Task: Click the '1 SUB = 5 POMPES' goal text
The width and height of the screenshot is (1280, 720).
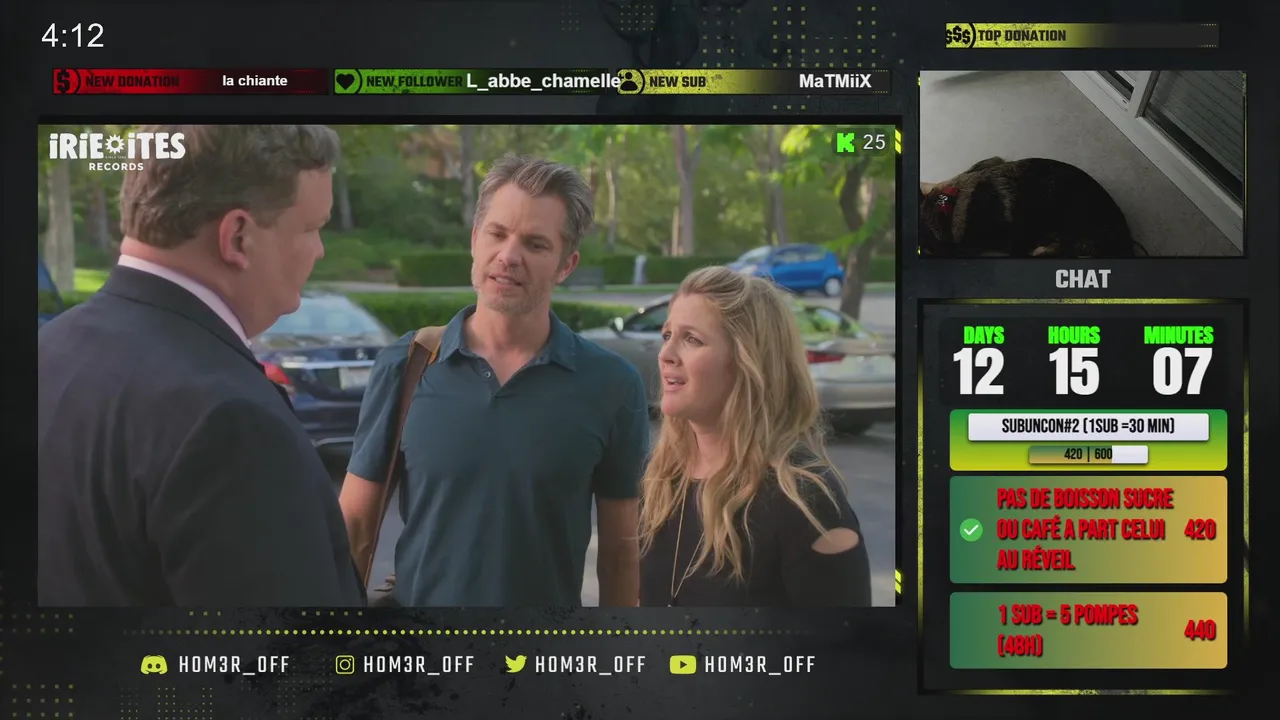Action: (1067, 630)
